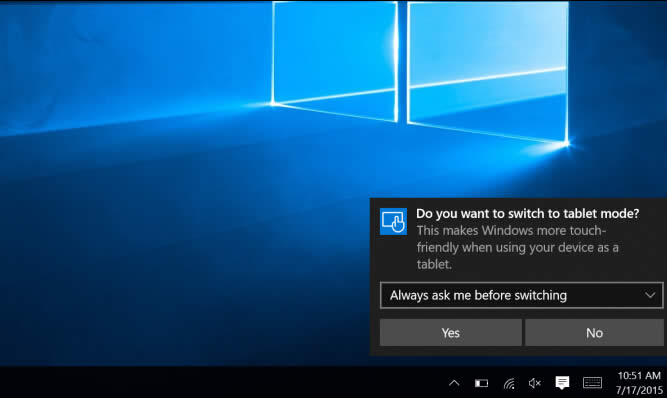This screenshot has width=667, height=398.
Task: Click the 7/17/2015 date in taskbar
Action: (639, 389)
